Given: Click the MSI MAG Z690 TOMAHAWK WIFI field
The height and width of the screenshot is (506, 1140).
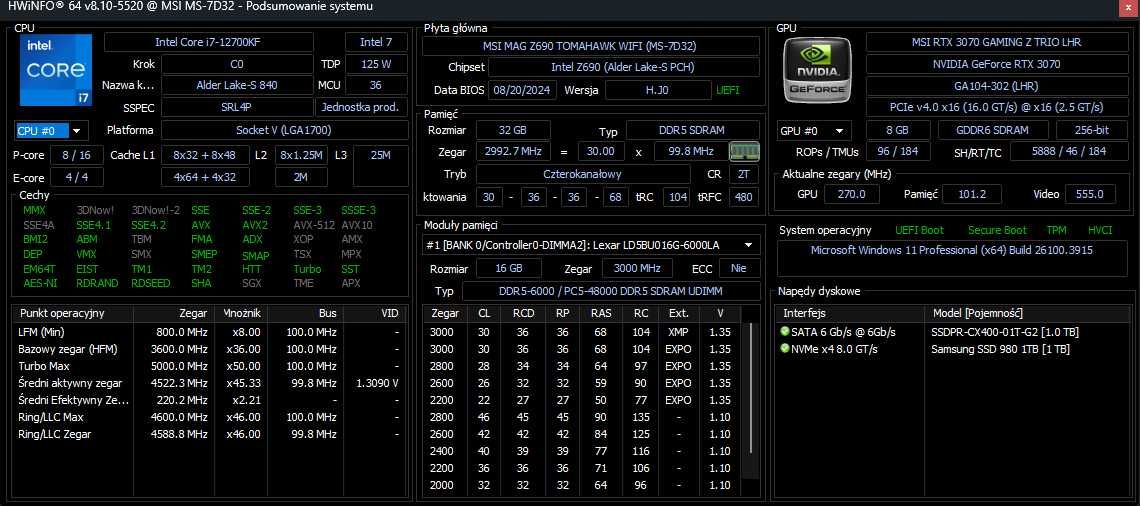Looking at the screenshot, I should [x=590, y=46].
